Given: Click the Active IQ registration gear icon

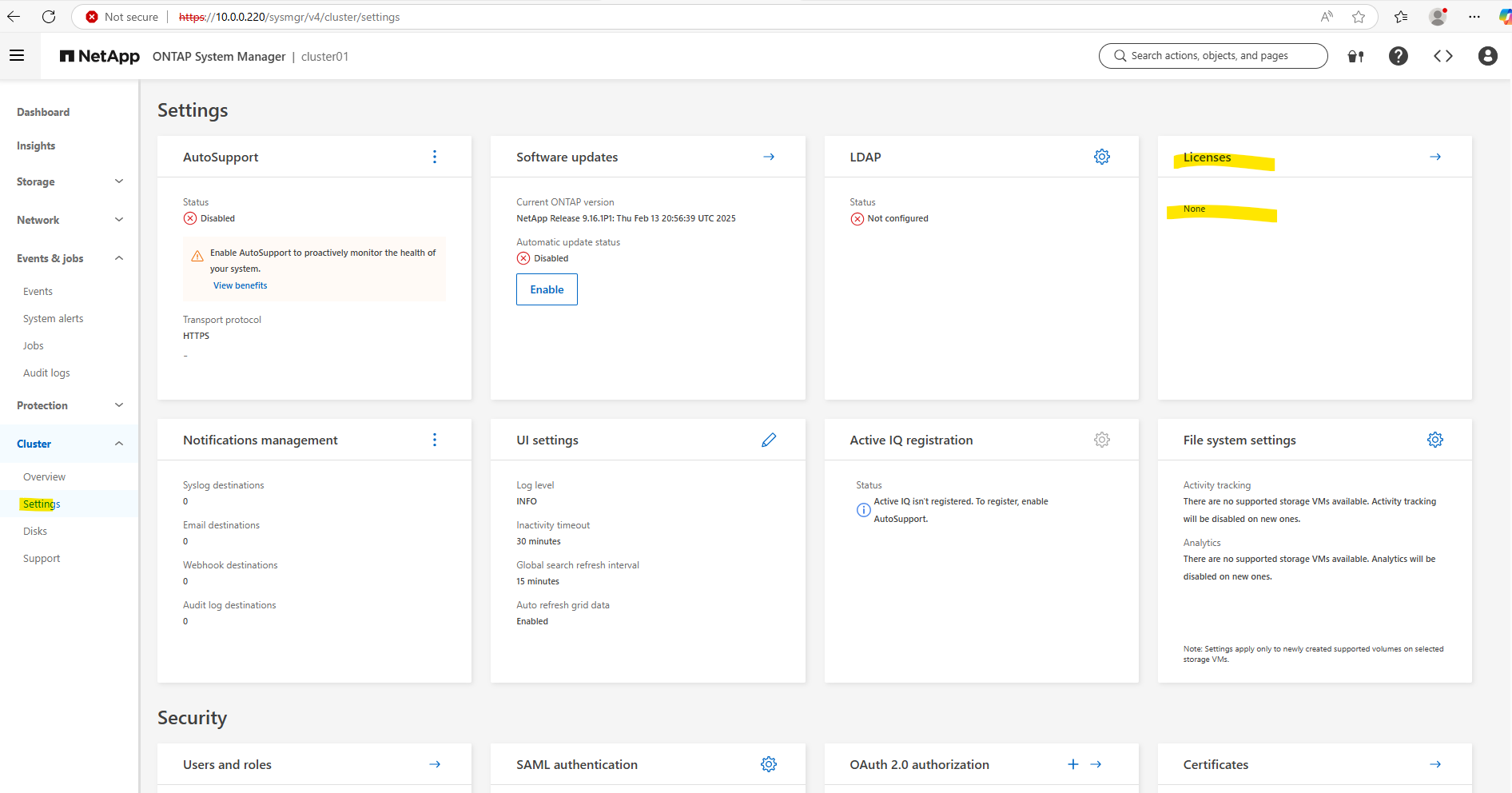Looking at the screenshot, I should pyautogui.click(x=1102, y=440).
